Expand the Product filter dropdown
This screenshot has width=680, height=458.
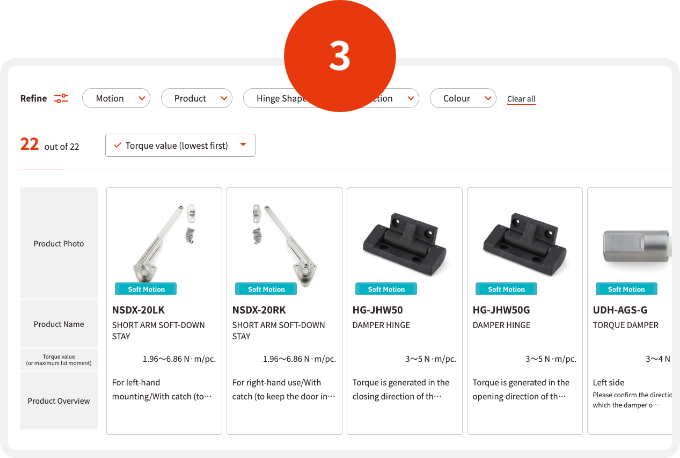pyautogui.click(x=196, y=98)
